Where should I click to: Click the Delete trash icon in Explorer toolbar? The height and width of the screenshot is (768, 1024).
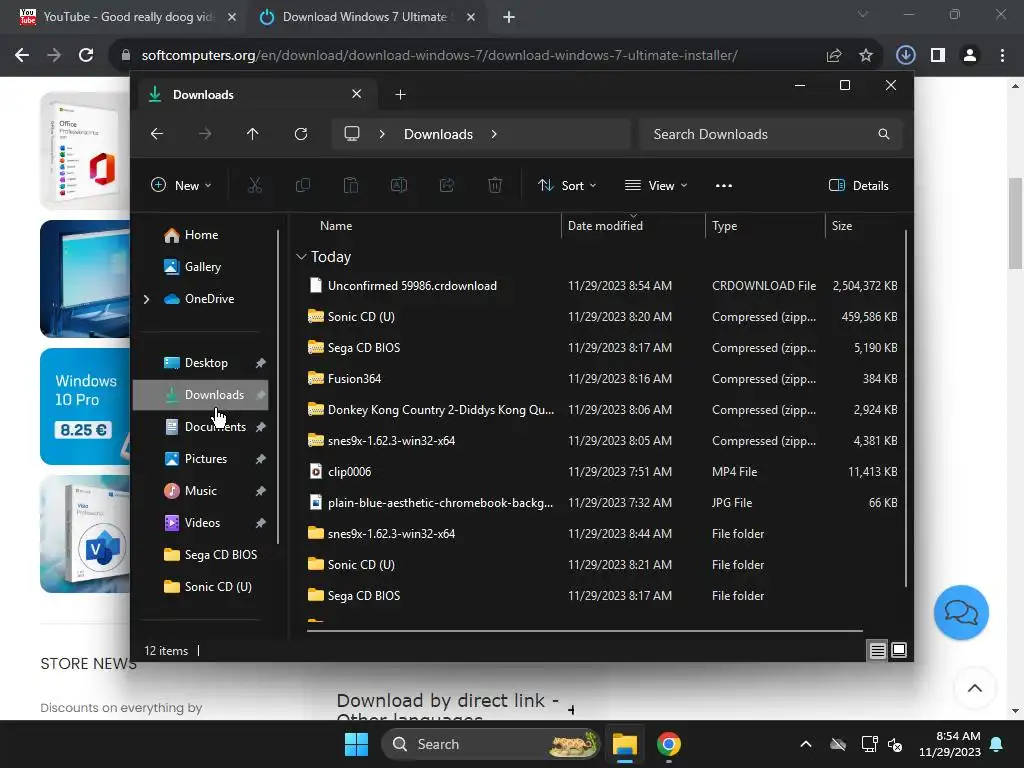tap(495, 185)
